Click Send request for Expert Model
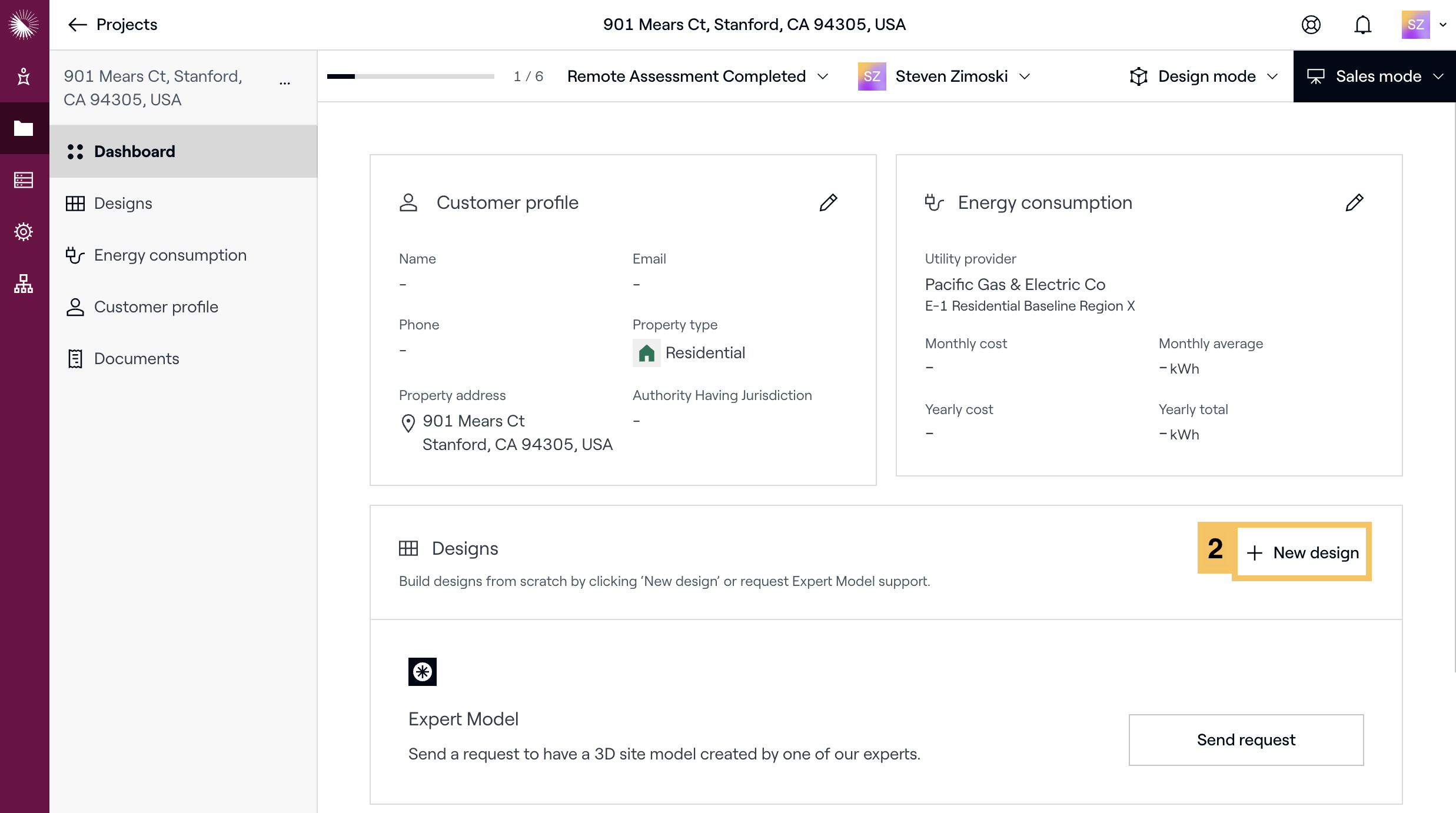 1246,740
